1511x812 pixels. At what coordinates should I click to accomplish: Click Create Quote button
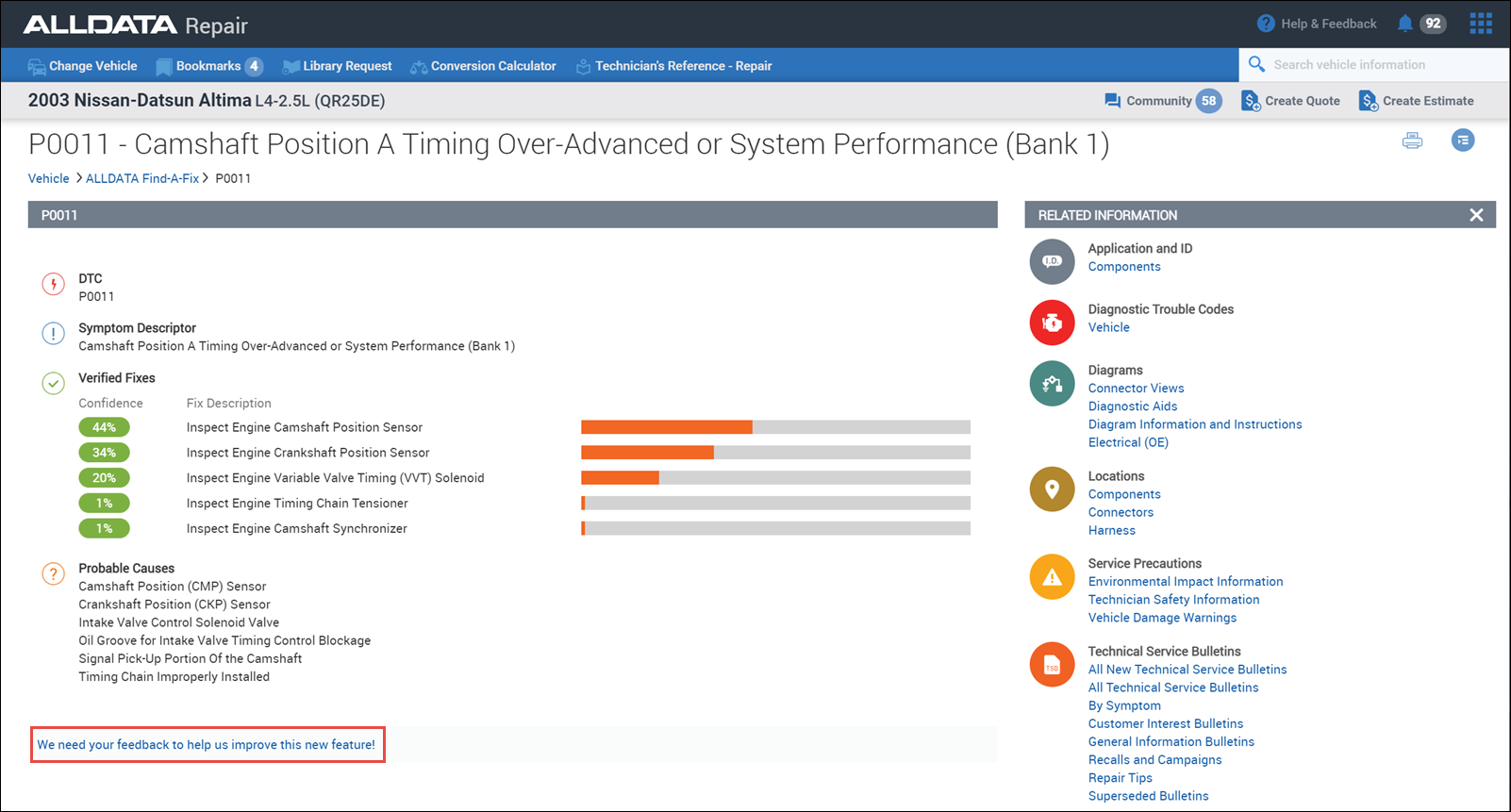pos(1290,101)
